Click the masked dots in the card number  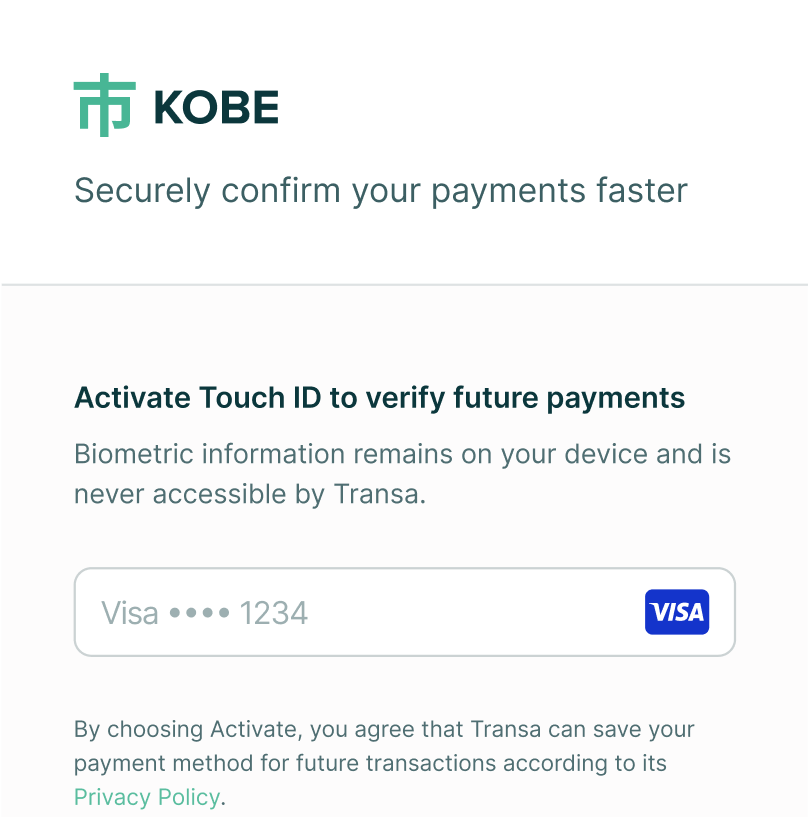click(x=199, y=612)
